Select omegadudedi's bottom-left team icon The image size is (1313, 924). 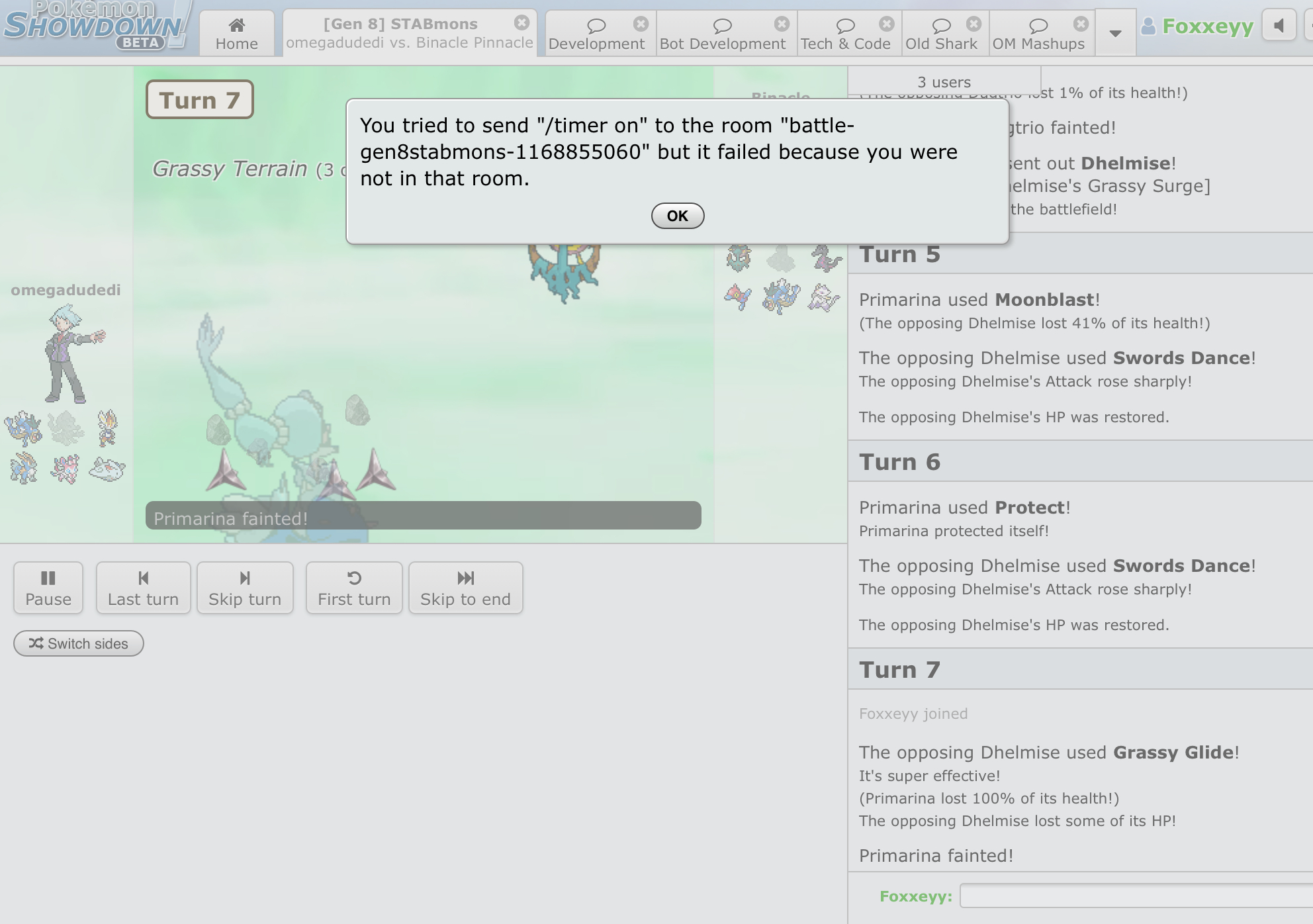(x=23, y=468)
